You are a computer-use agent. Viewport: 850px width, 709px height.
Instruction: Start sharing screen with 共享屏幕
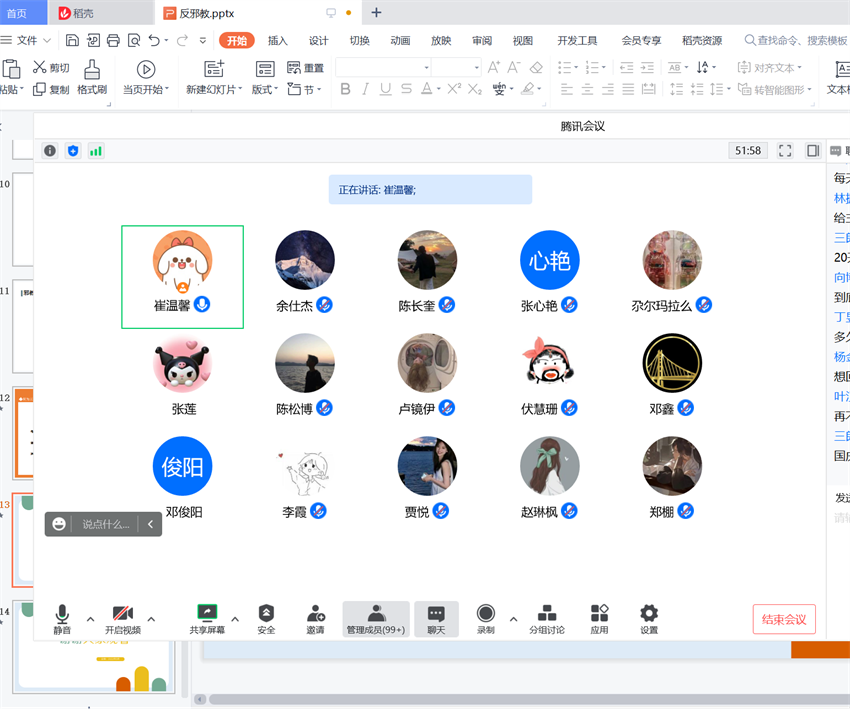pyautogui.click(x=207, y=619)
